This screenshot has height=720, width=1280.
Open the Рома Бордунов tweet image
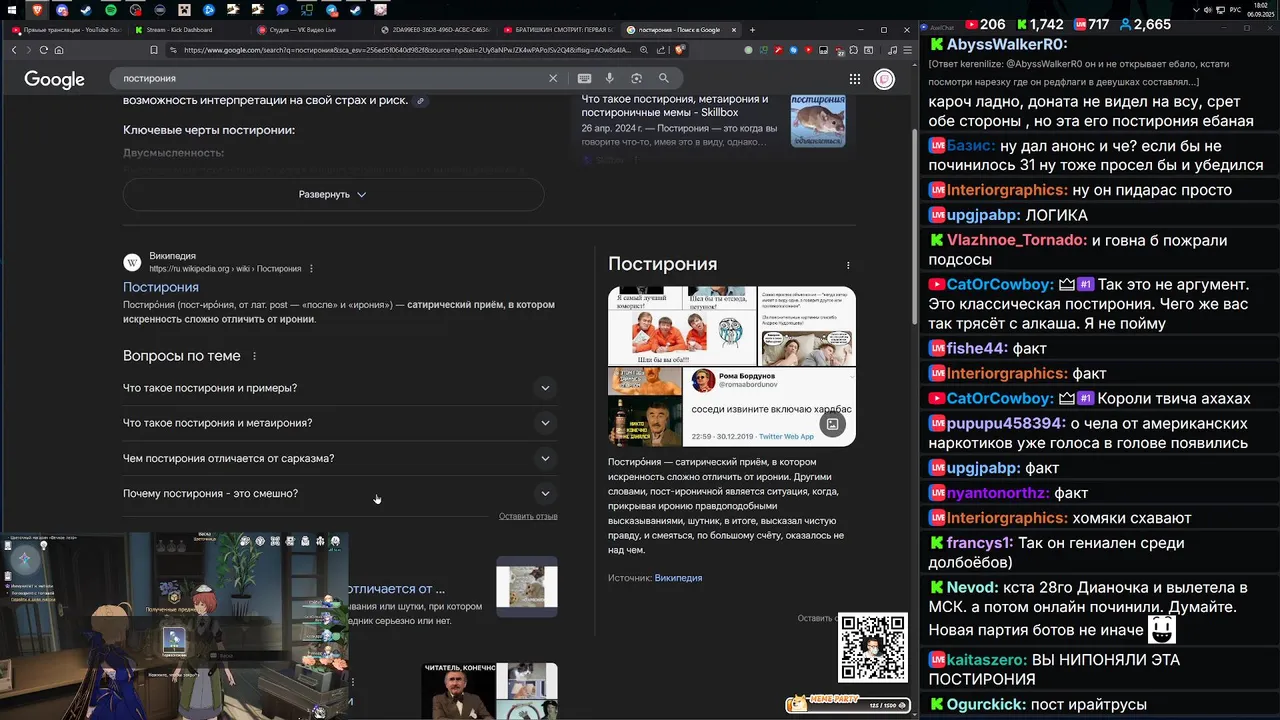click(769, 407)
